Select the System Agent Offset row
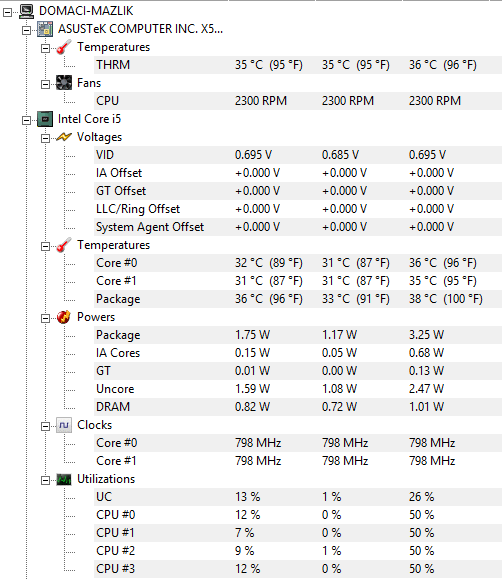Screen dimensions: 502x579 pyautogui.click(x=298, y=227)
